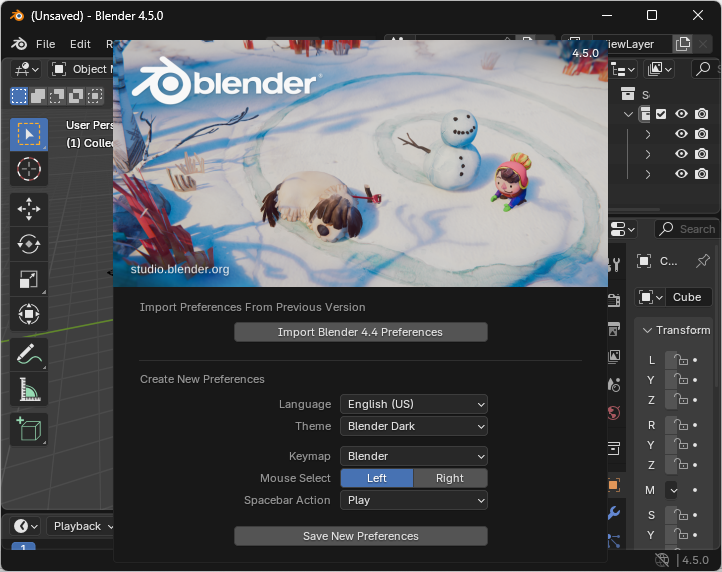Choose Left for Mouse Select

pos(377,478)
